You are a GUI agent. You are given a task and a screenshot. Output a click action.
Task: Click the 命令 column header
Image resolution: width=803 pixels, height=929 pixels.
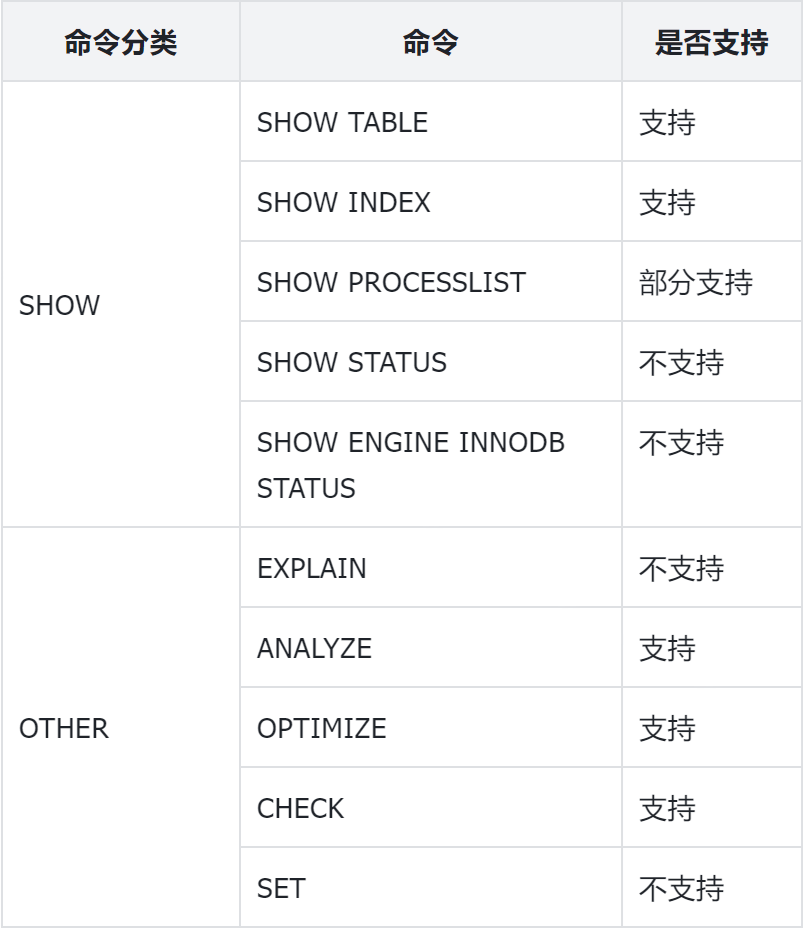click(430, 43)
